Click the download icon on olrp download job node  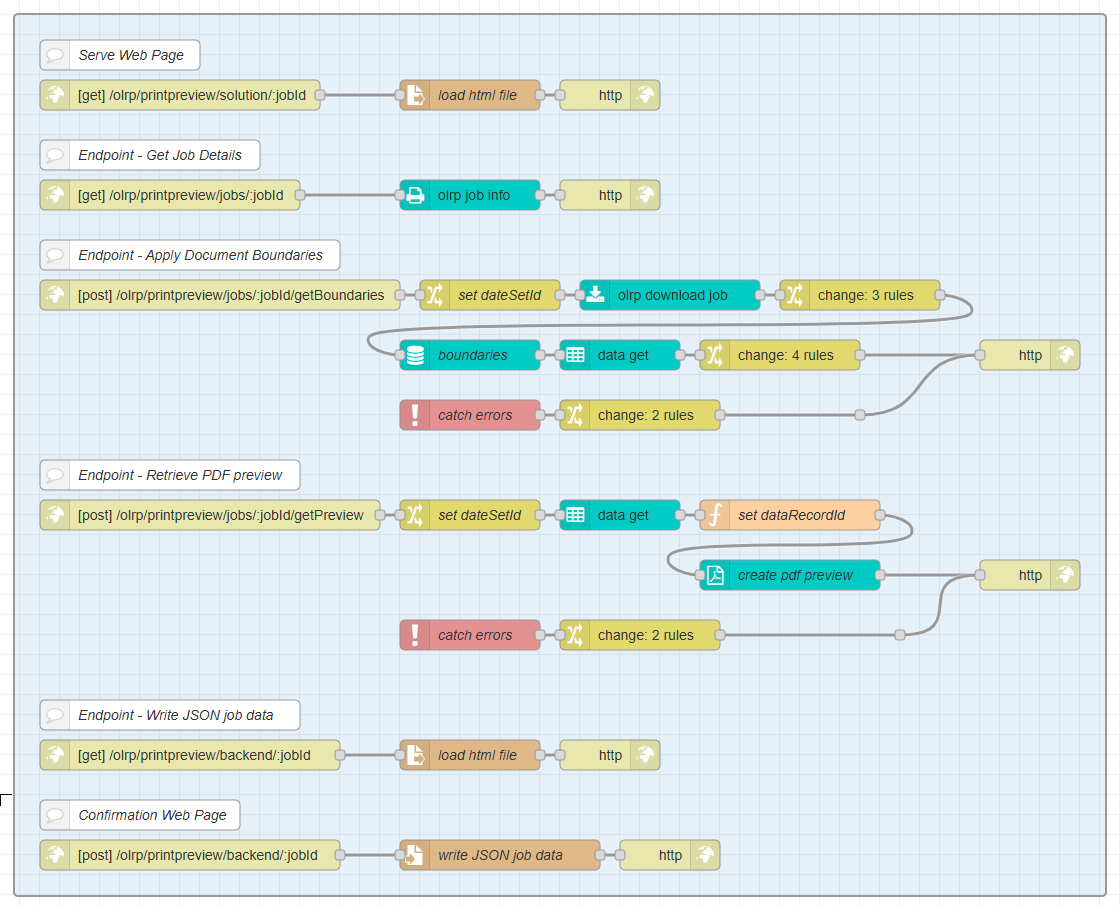point(595,295)
